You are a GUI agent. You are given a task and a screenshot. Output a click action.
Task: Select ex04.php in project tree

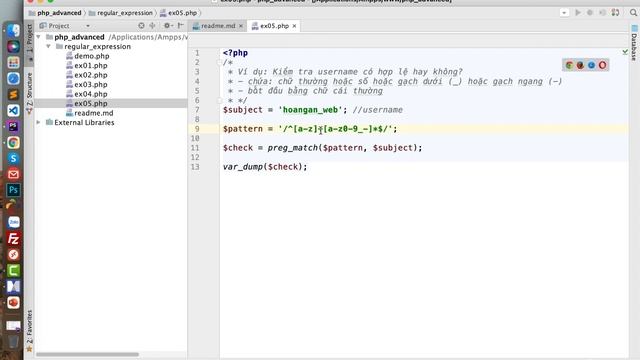(x=91, y=94)
